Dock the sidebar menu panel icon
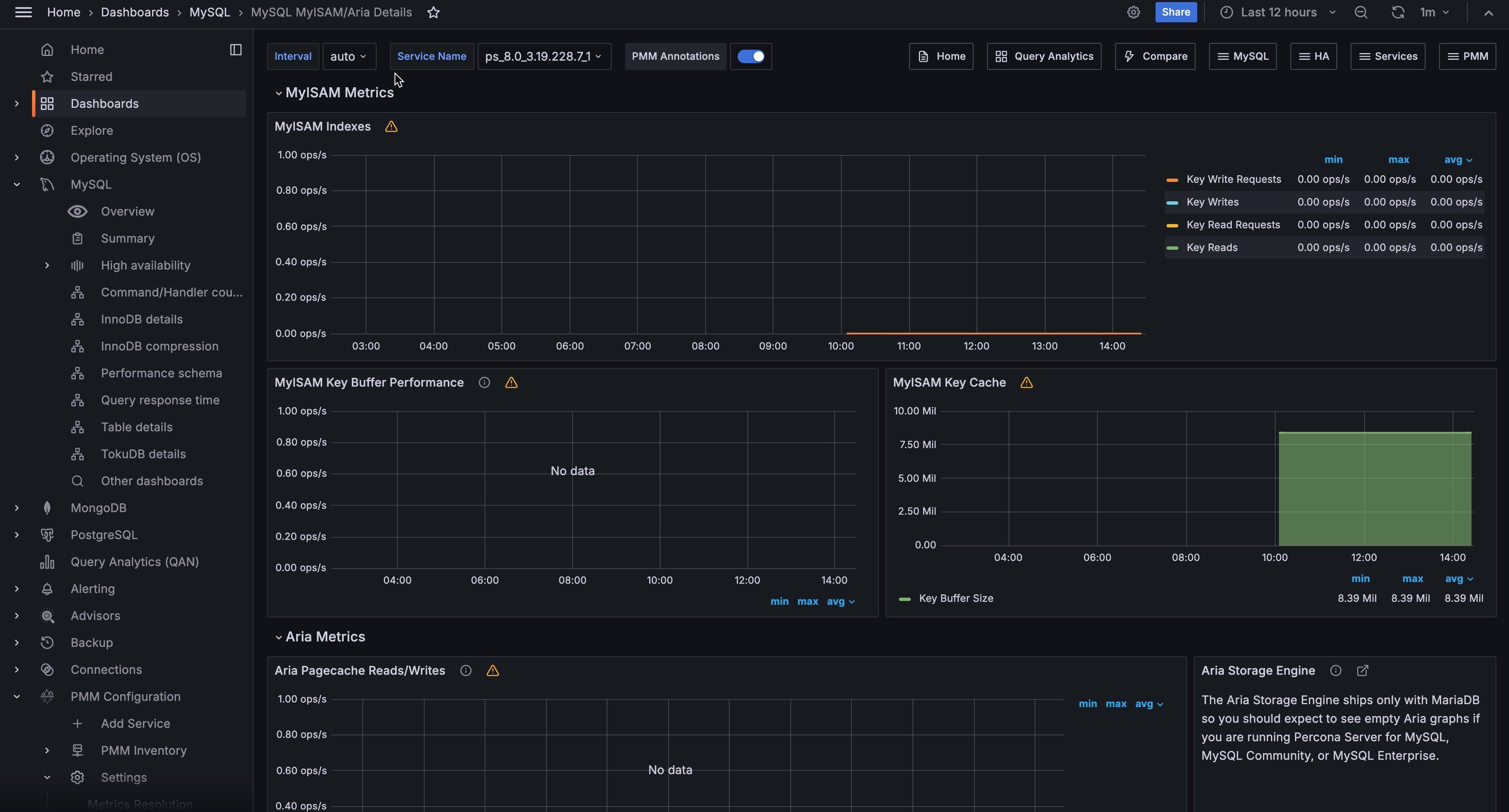This screenshot has width=1509, height=812. click(x=235, y=50)
